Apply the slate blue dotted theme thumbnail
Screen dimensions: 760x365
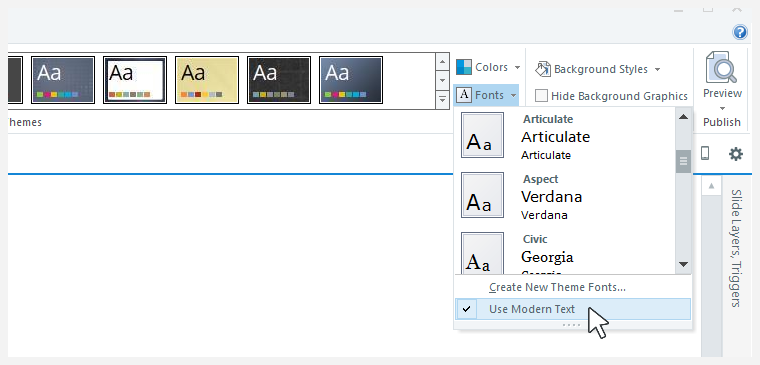click(x=63, y=80)
